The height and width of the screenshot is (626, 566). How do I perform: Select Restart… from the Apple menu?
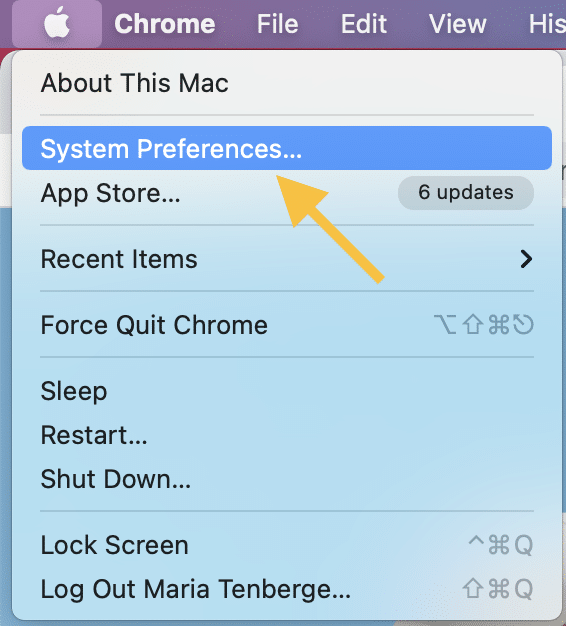(x=287, y=435)
